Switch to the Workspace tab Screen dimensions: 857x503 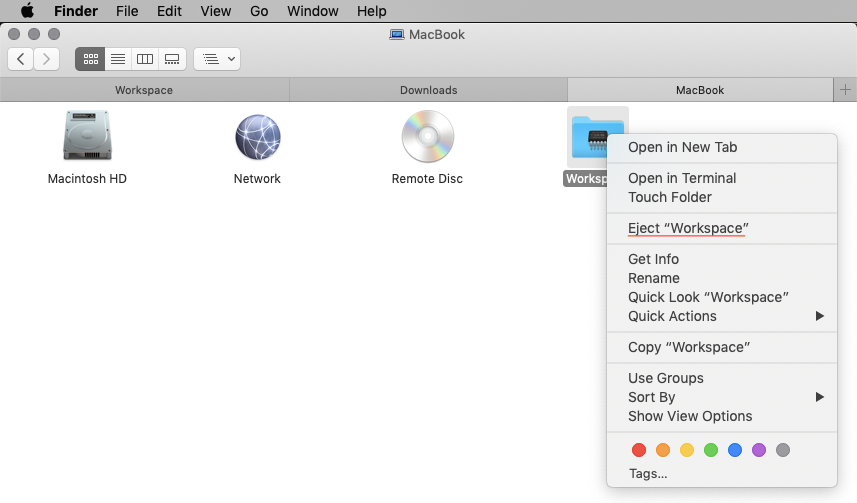click(144, 90)
